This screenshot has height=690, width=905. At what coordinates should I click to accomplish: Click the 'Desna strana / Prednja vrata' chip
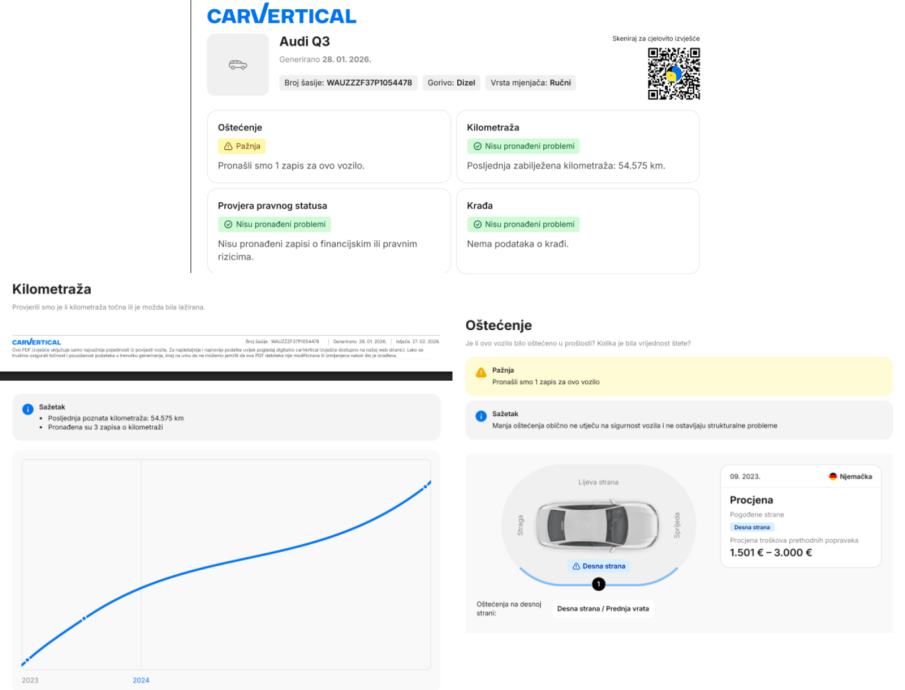pyautogui.click(x=603, y=609)
